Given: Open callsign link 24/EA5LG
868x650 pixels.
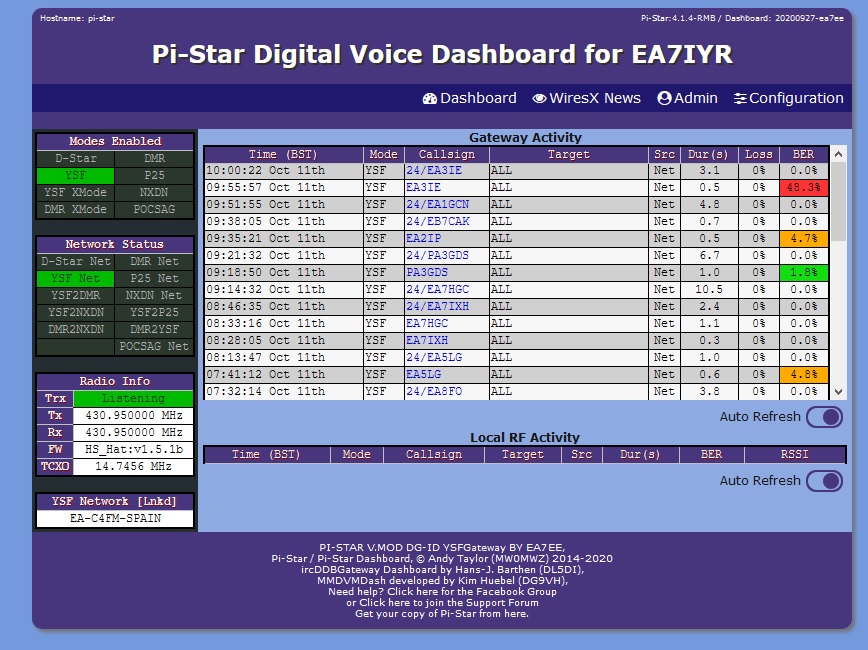Looking at the screenshot, I should (x=434, y=358).
